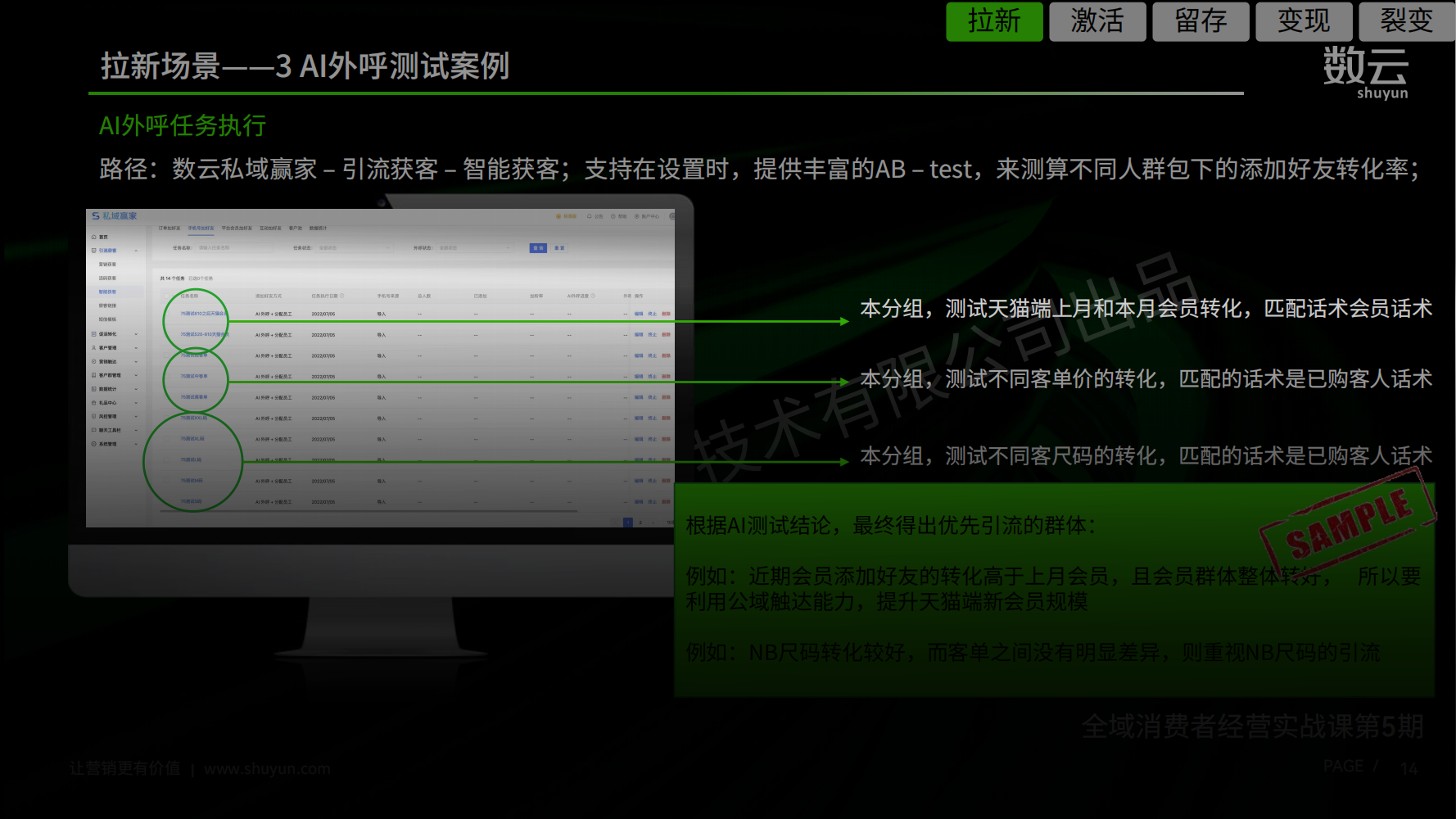Click the 风控管理 sidebar icon
Viewport: 1456px width, 819px height.
tap(93, 416)
